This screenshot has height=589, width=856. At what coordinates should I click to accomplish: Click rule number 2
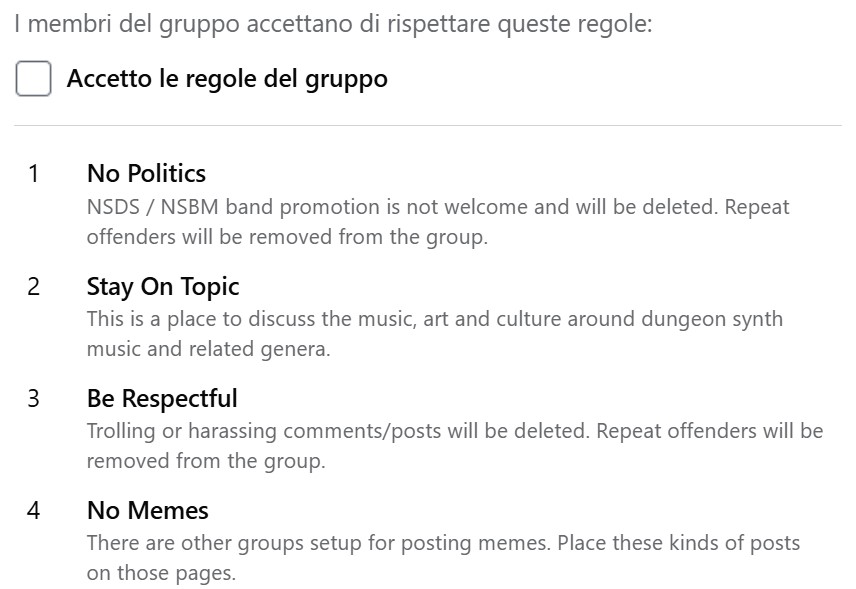[34, 287]
